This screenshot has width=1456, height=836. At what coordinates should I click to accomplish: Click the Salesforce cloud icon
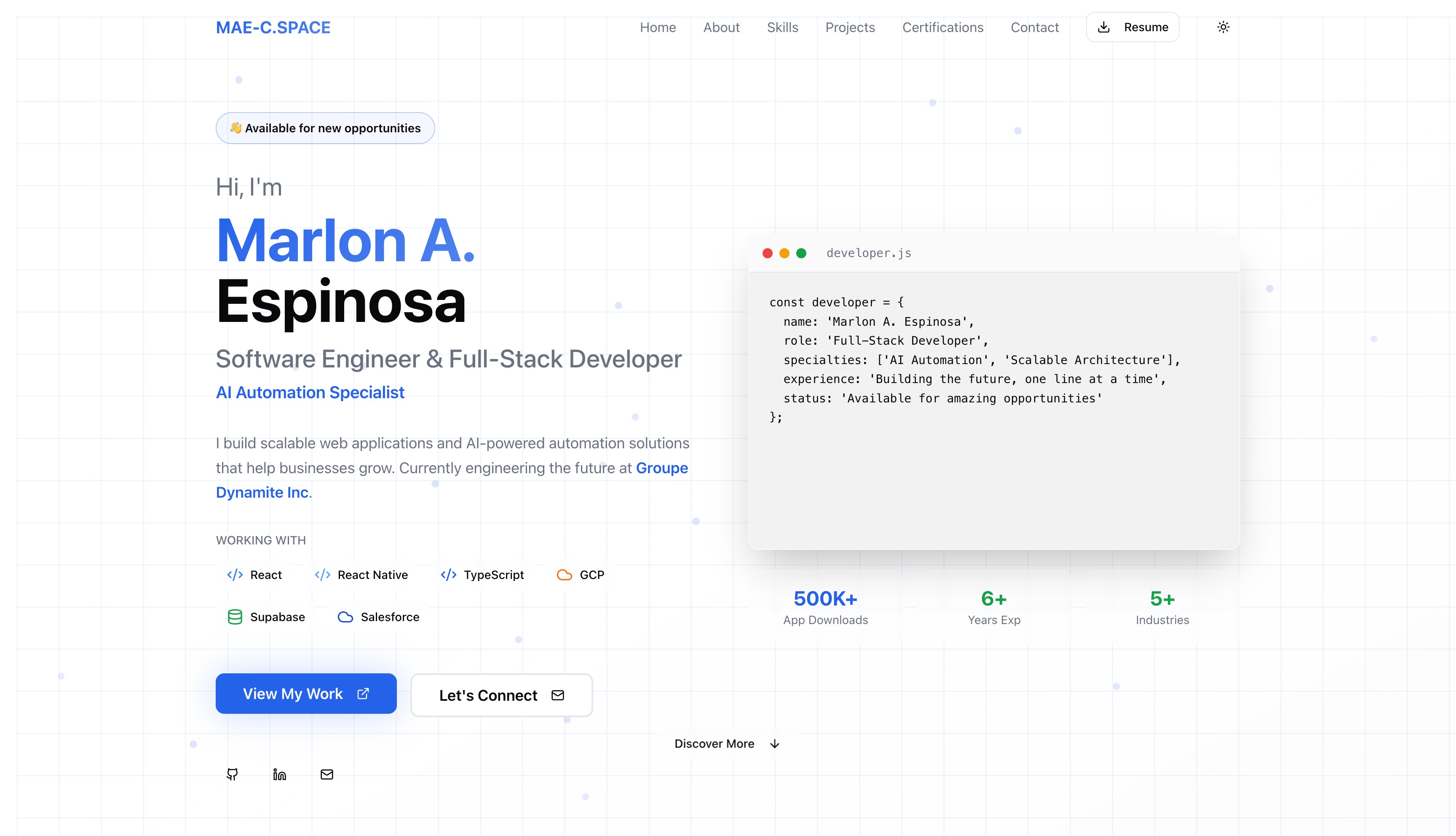345,616
